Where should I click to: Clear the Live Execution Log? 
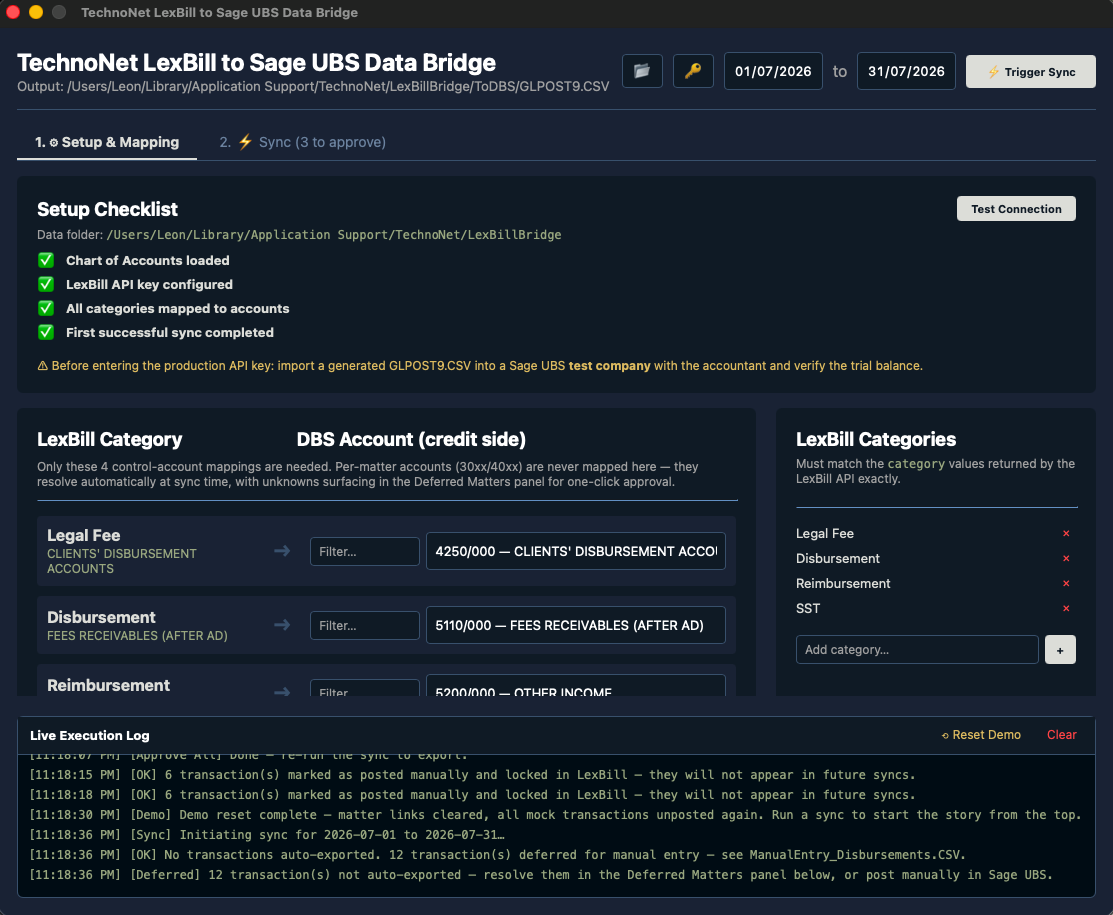[x=1061, y=735]
